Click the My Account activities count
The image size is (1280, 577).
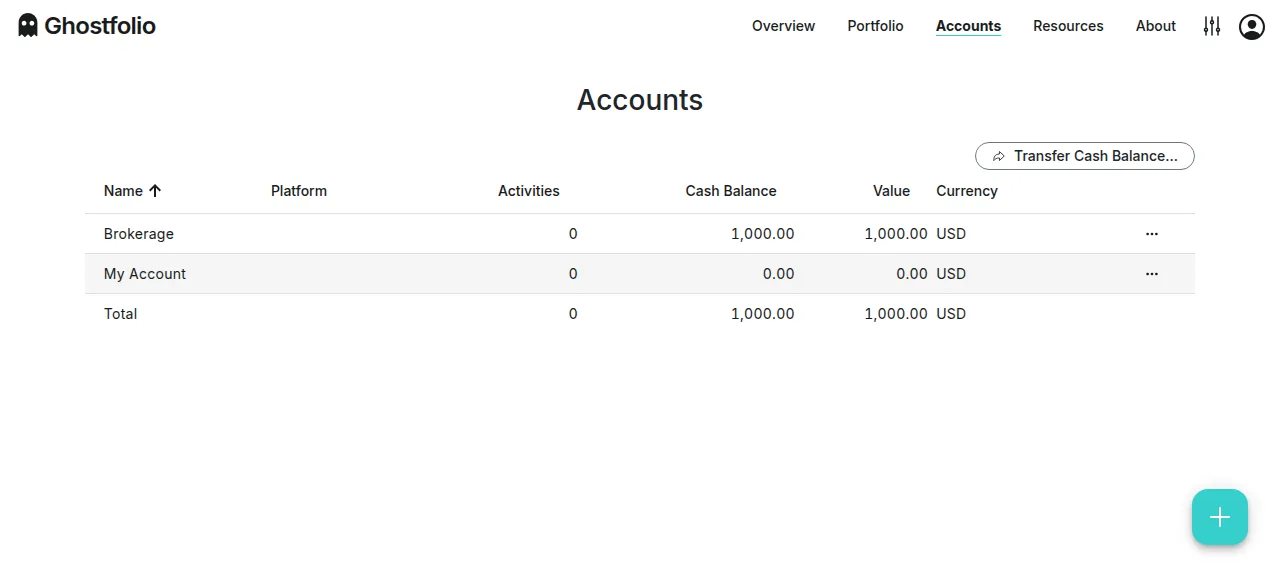click(573, 274)
